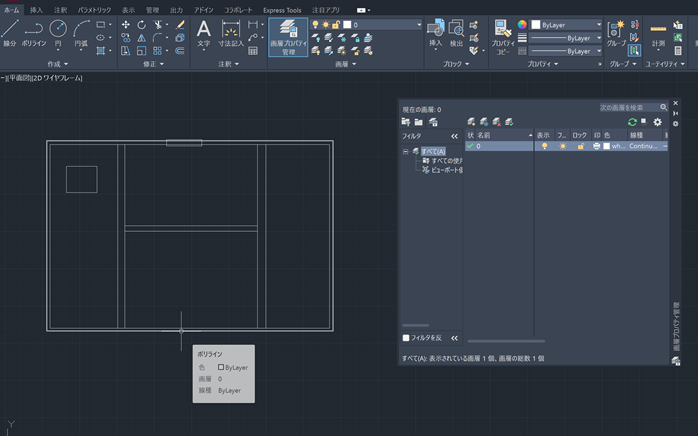The width and height of the screenshot is (698, 436).
Task: Select the 線分 (Line) tool
Action: coord(10,32)
